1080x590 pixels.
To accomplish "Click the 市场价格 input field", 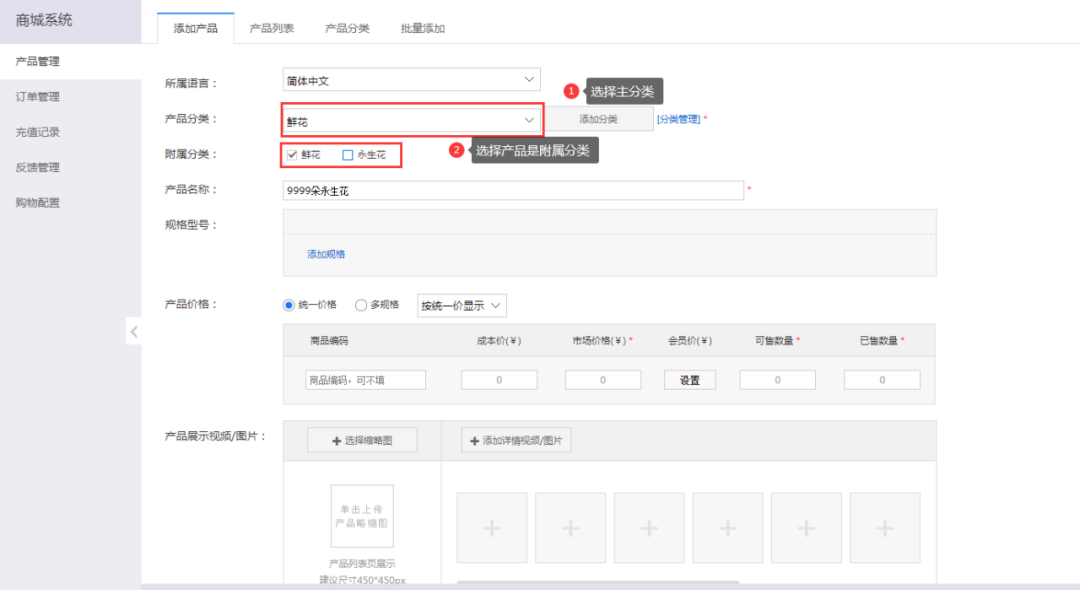I will [603, 380].
